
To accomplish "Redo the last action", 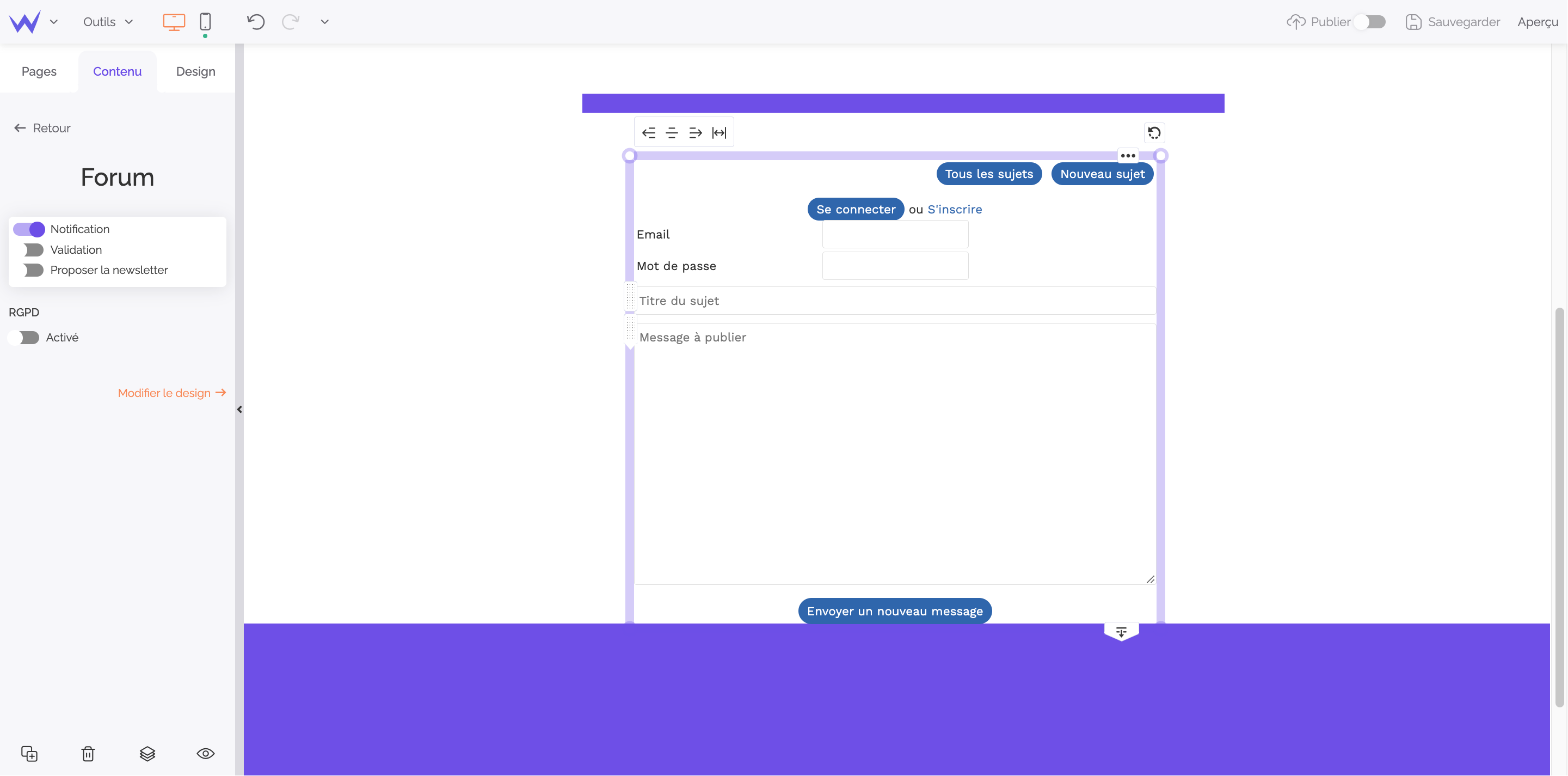I will pyautogui.click(x=290, y=22).
